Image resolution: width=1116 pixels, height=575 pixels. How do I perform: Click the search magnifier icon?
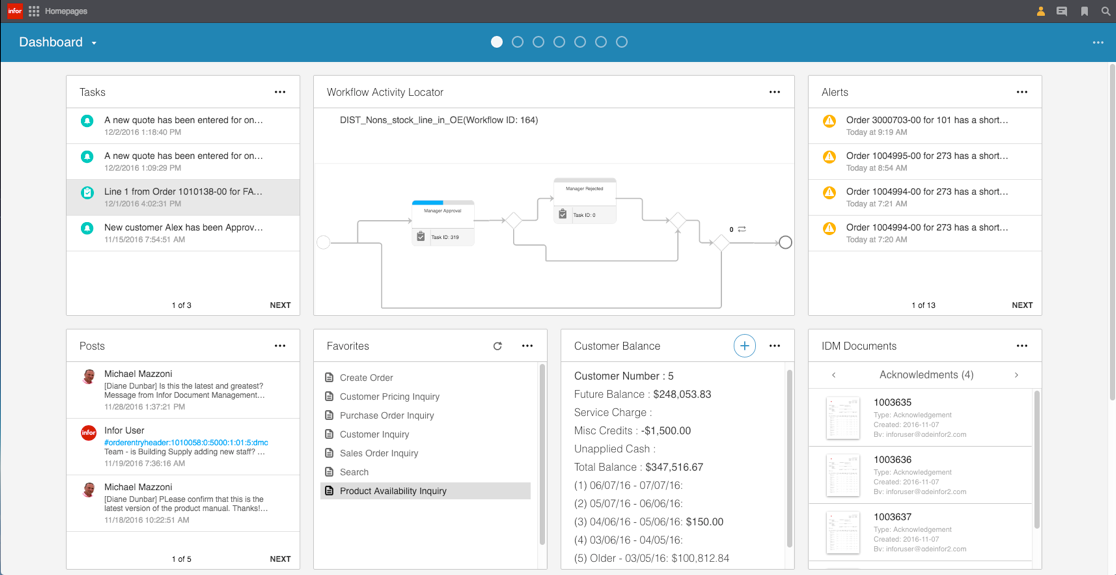coord(1105,11)
